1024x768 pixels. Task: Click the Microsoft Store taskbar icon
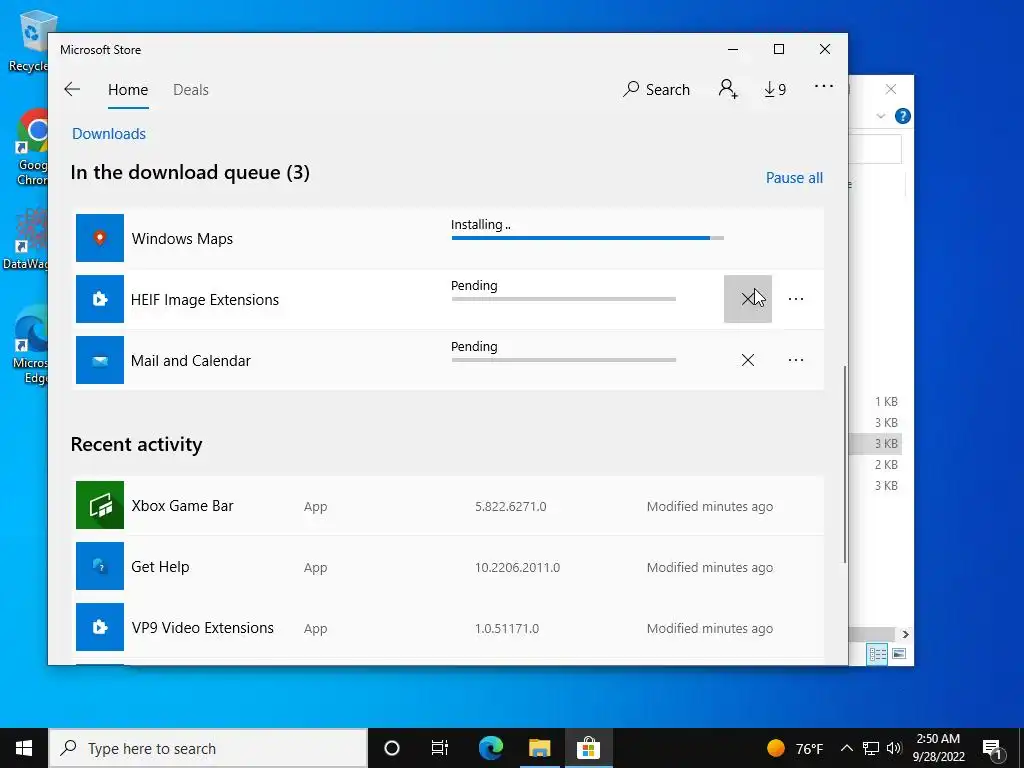pyautogui.click(x=588, y=748)
